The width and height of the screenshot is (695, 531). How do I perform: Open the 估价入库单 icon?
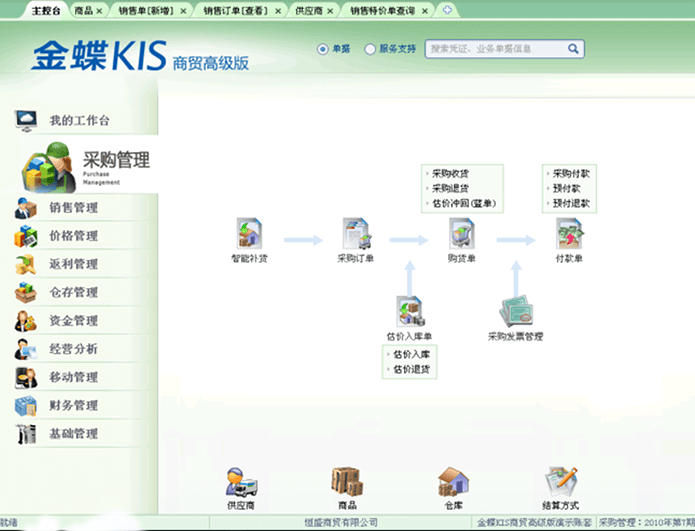pyautogui.click(x=410, y=311)
